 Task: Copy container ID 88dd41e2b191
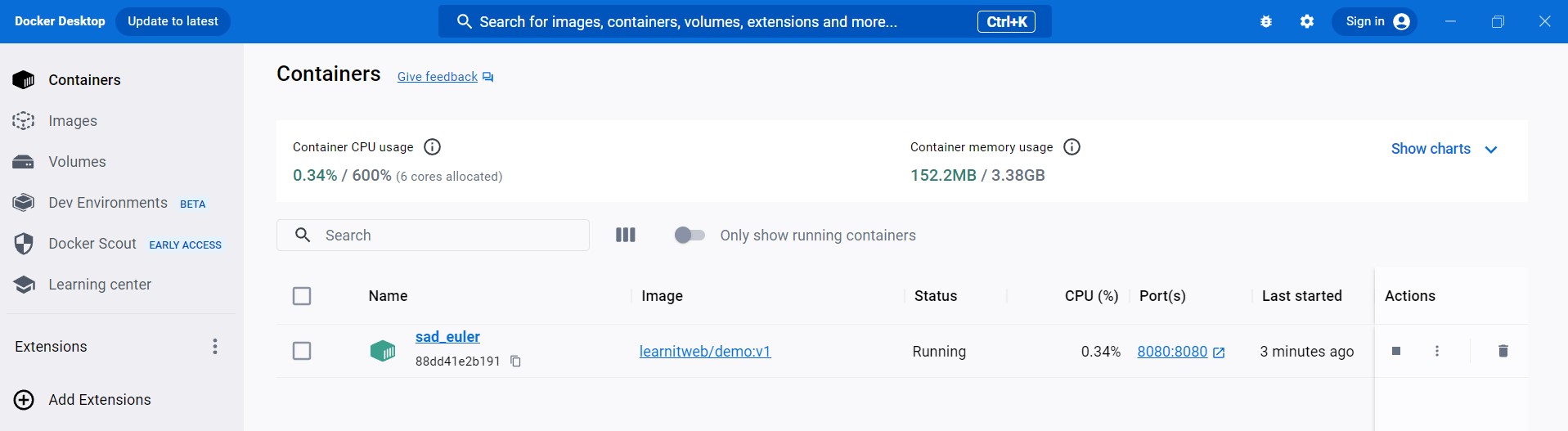[x=515, y=361]
